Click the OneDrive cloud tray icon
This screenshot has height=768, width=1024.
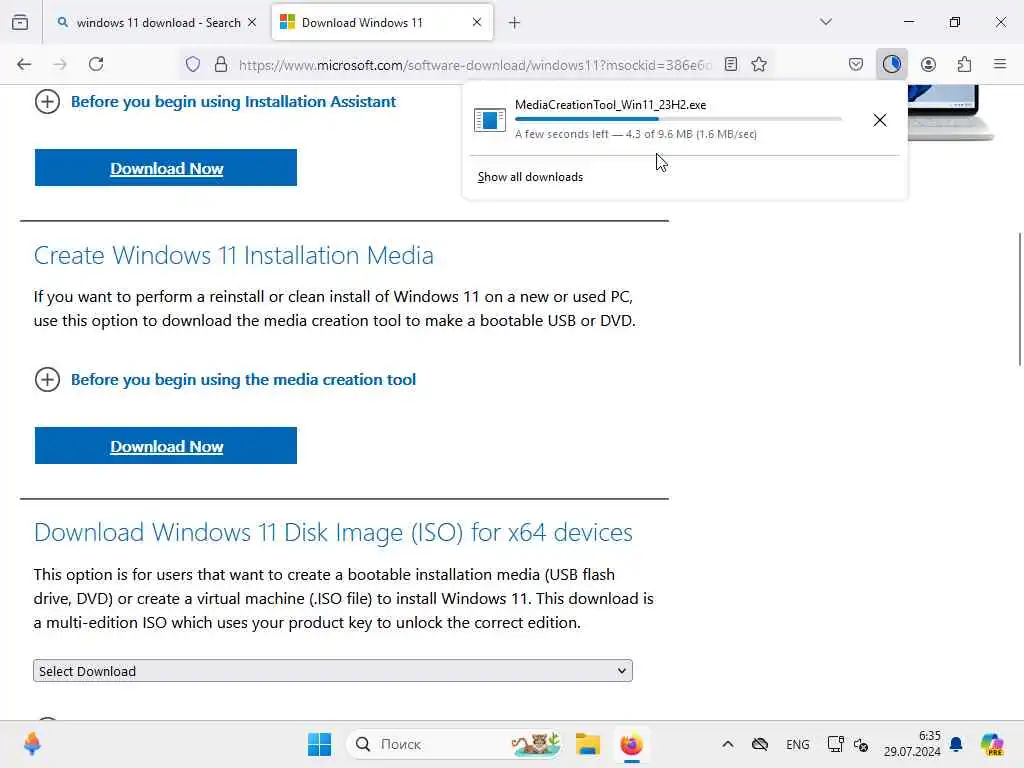click(x=760, y=744)
